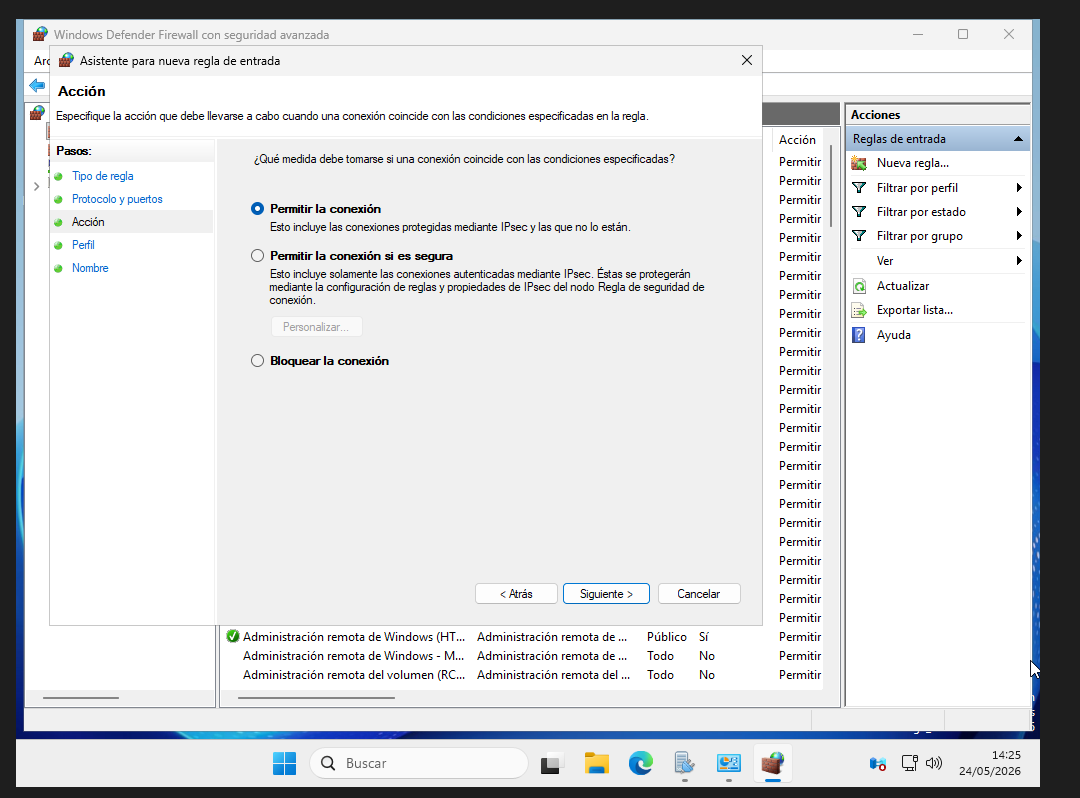Click the Filtrar por grupo funnel icon

[x=859, y=235]
